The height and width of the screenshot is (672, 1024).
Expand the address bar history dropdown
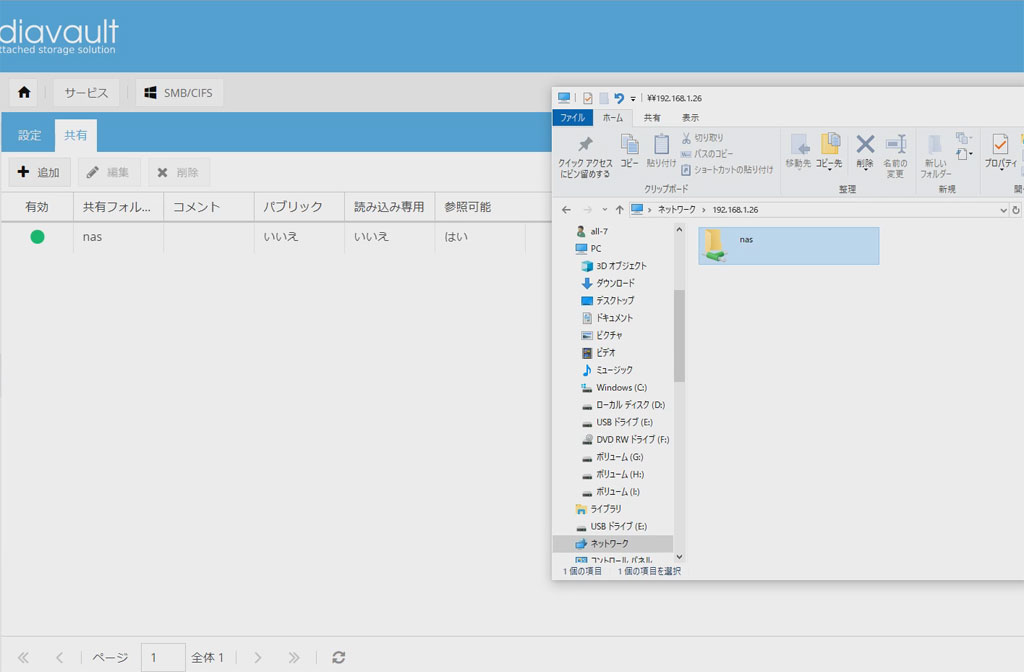click(1003, 210)
